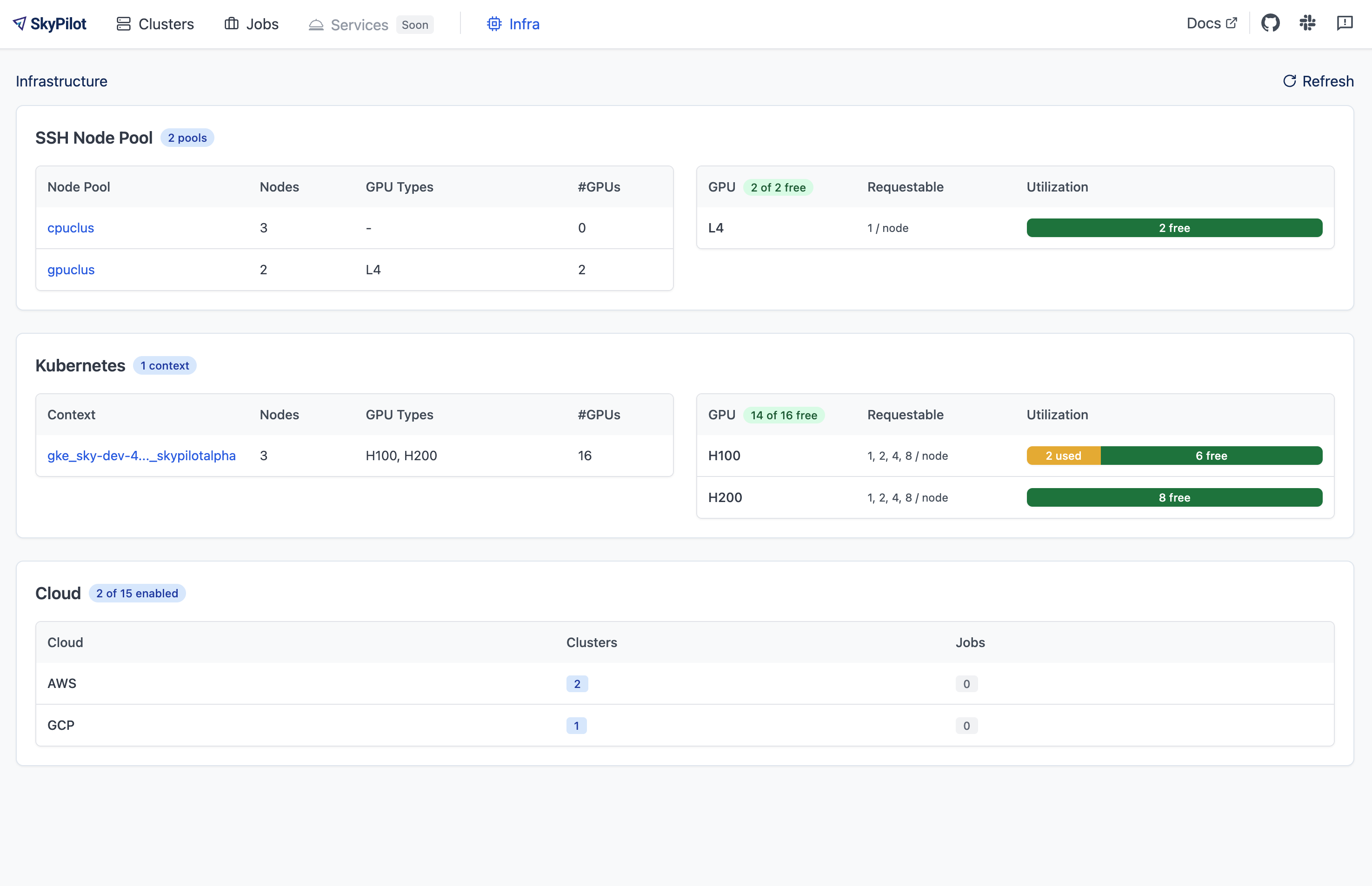Click the Cloud section heading
Viewport: 1372px width, 886px height.
click(x=58, y=594)
